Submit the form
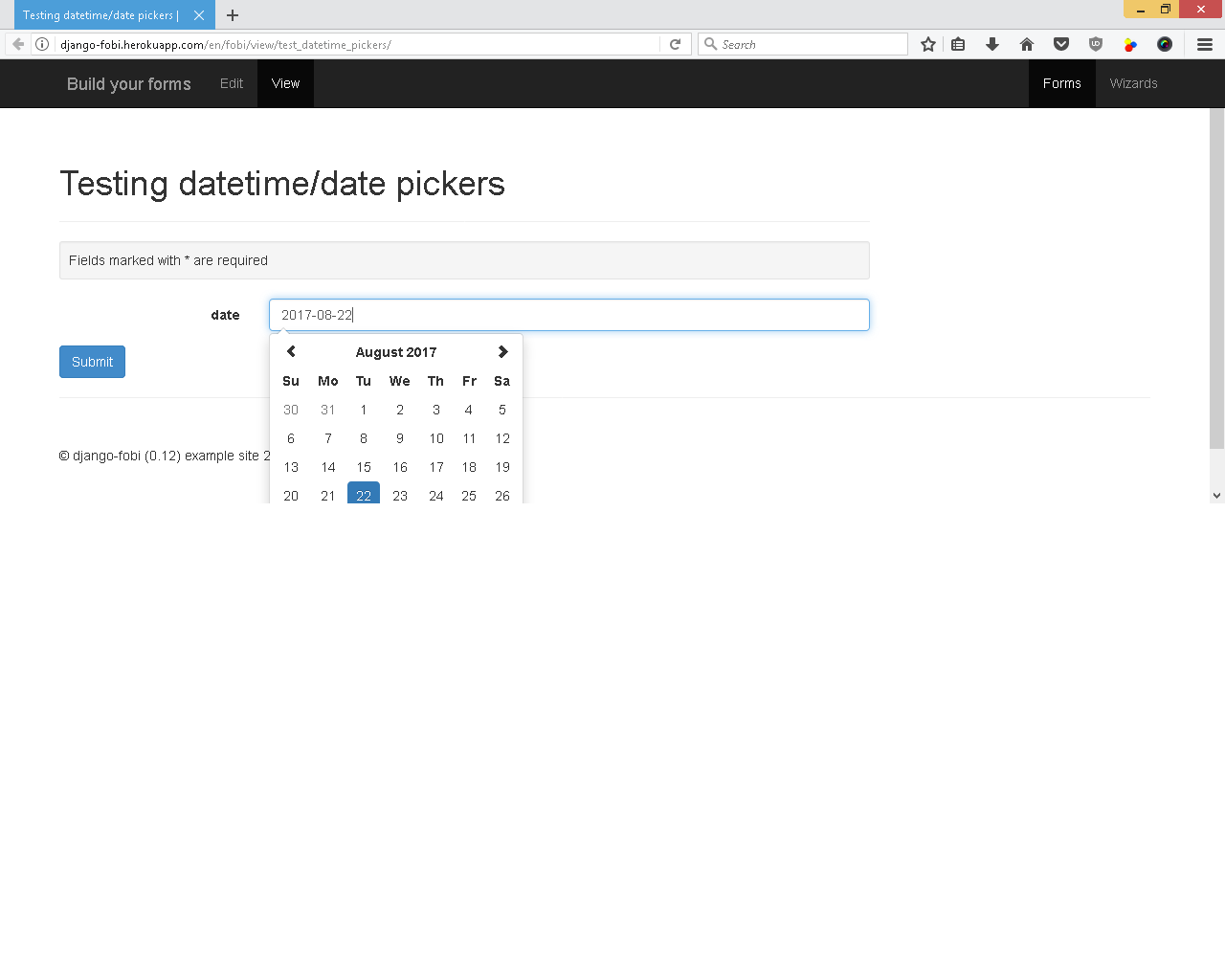 click(x=92, y=362)
